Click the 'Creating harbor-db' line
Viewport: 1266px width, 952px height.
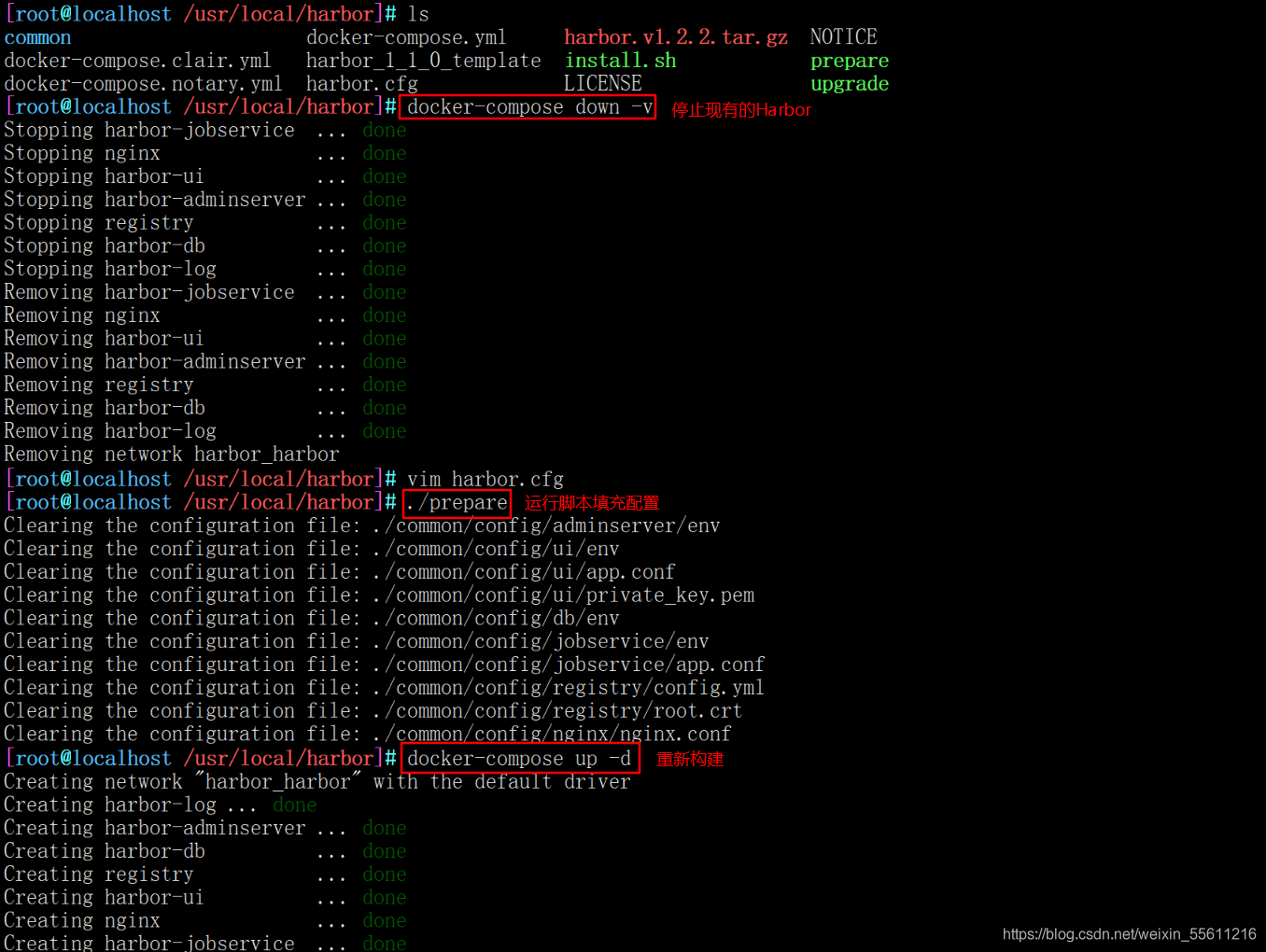(x=205, y=851)
